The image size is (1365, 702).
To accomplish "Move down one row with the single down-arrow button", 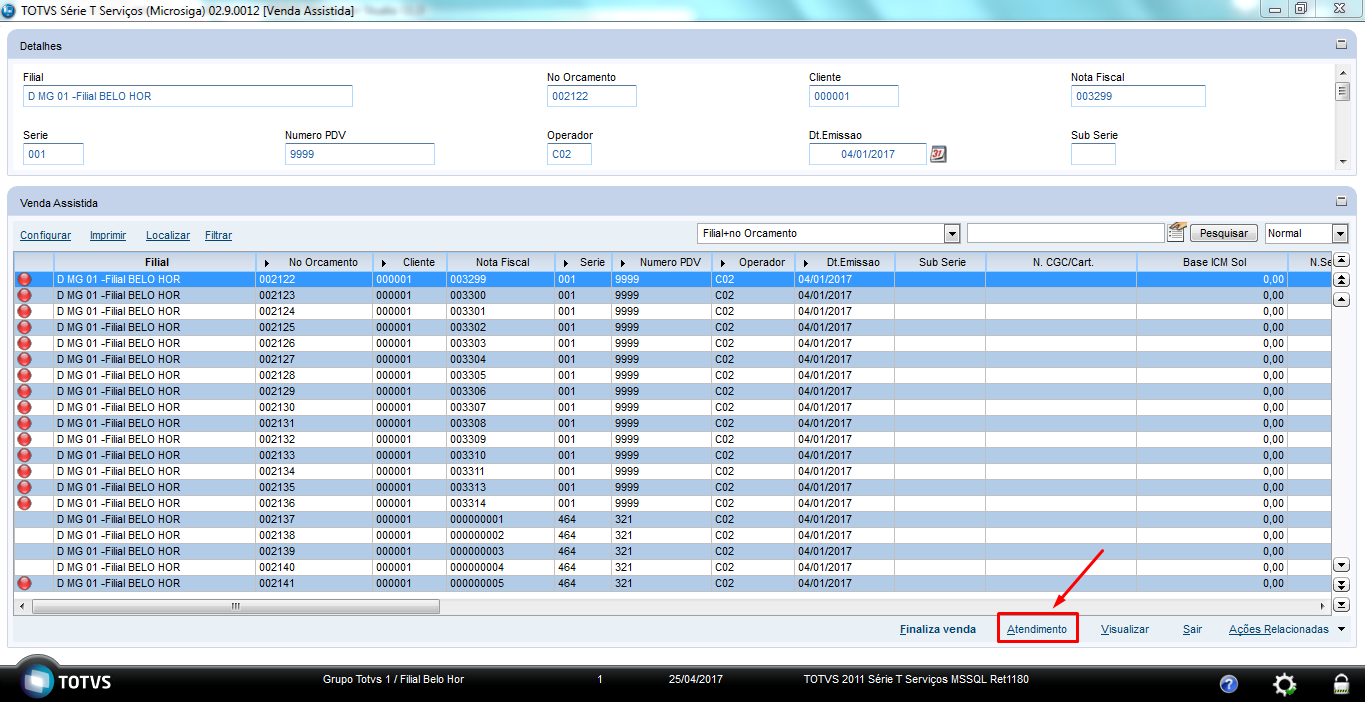I will [1342, 566].
